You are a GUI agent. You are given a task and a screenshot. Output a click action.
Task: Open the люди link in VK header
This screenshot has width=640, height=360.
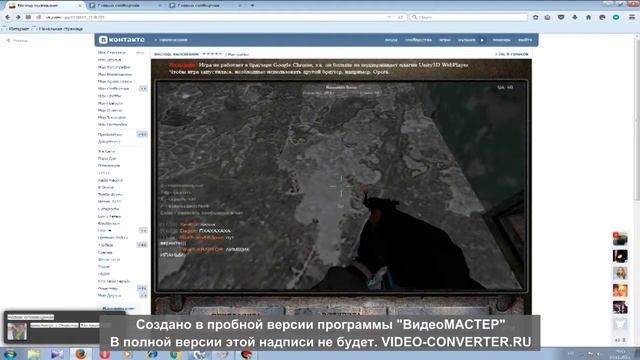point(391,40)
